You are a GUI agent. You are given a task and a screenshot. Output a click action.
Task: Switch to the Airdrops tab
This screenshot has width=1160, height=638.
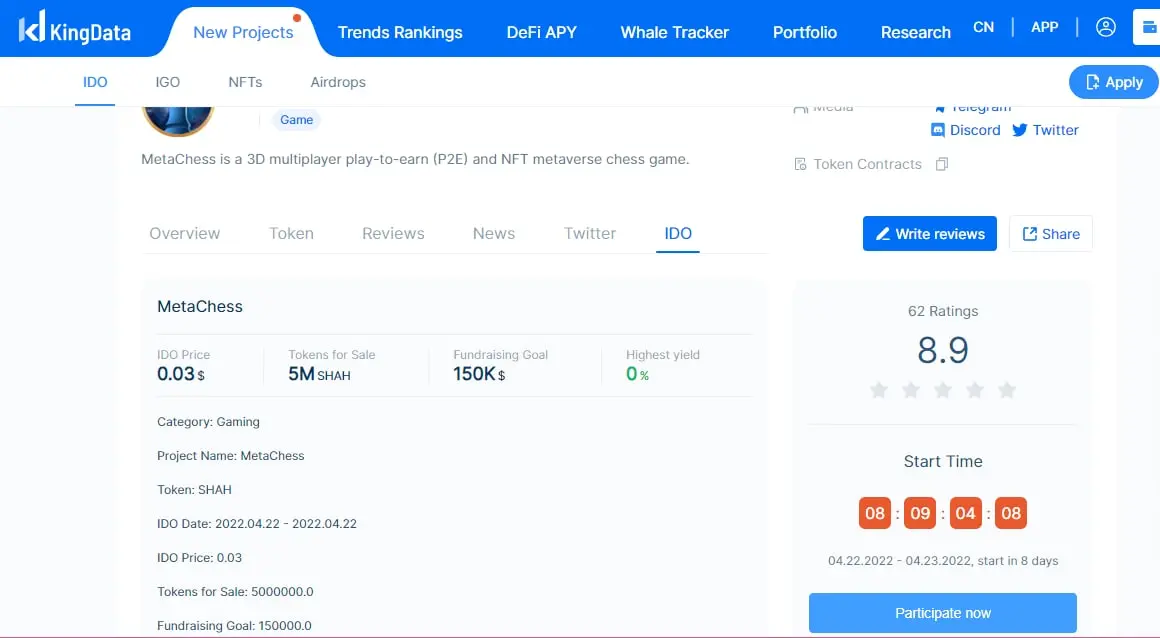[338, 82]
